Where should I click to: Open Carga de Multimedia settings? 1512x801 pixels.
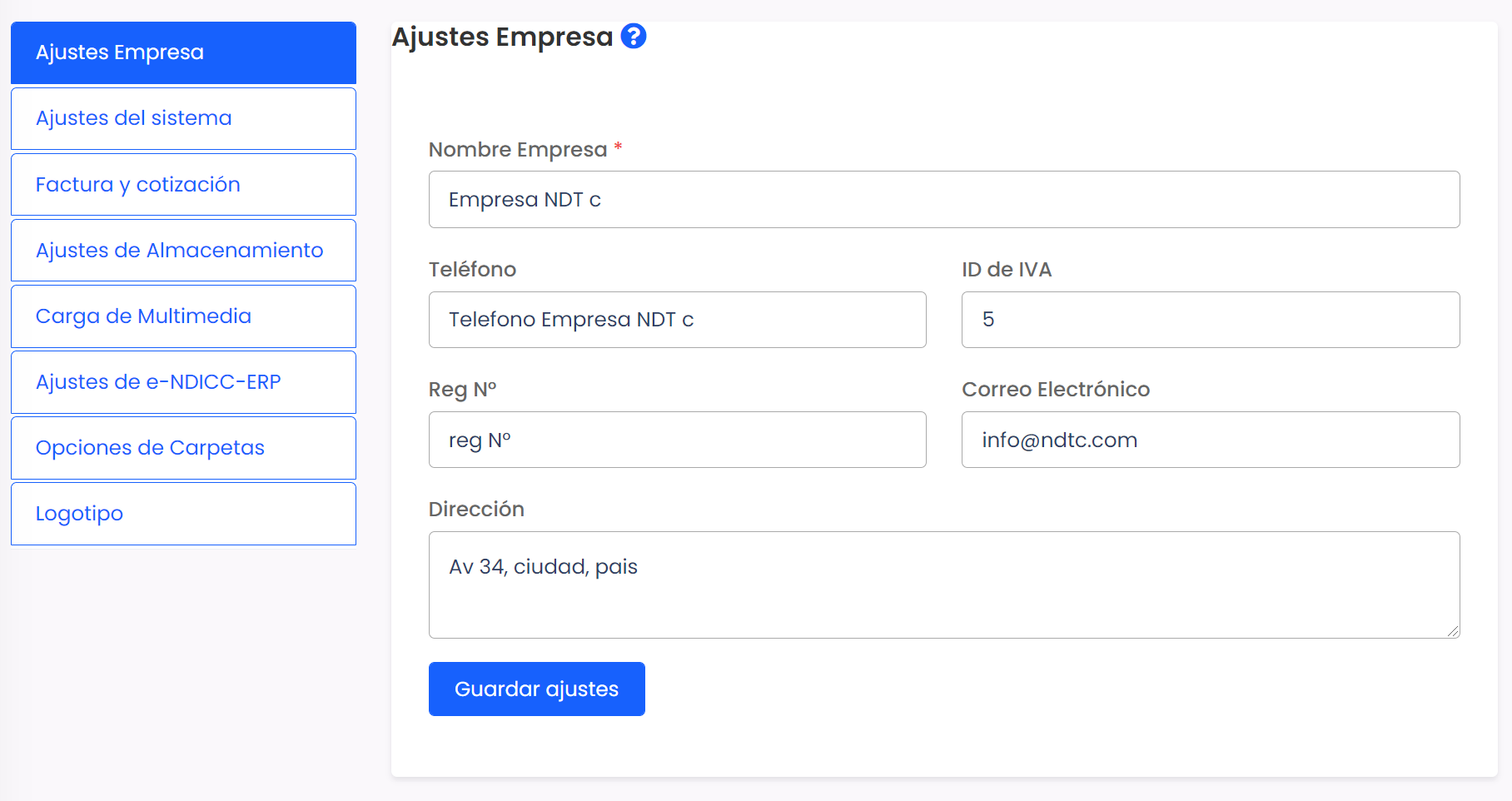pos(183,316)
